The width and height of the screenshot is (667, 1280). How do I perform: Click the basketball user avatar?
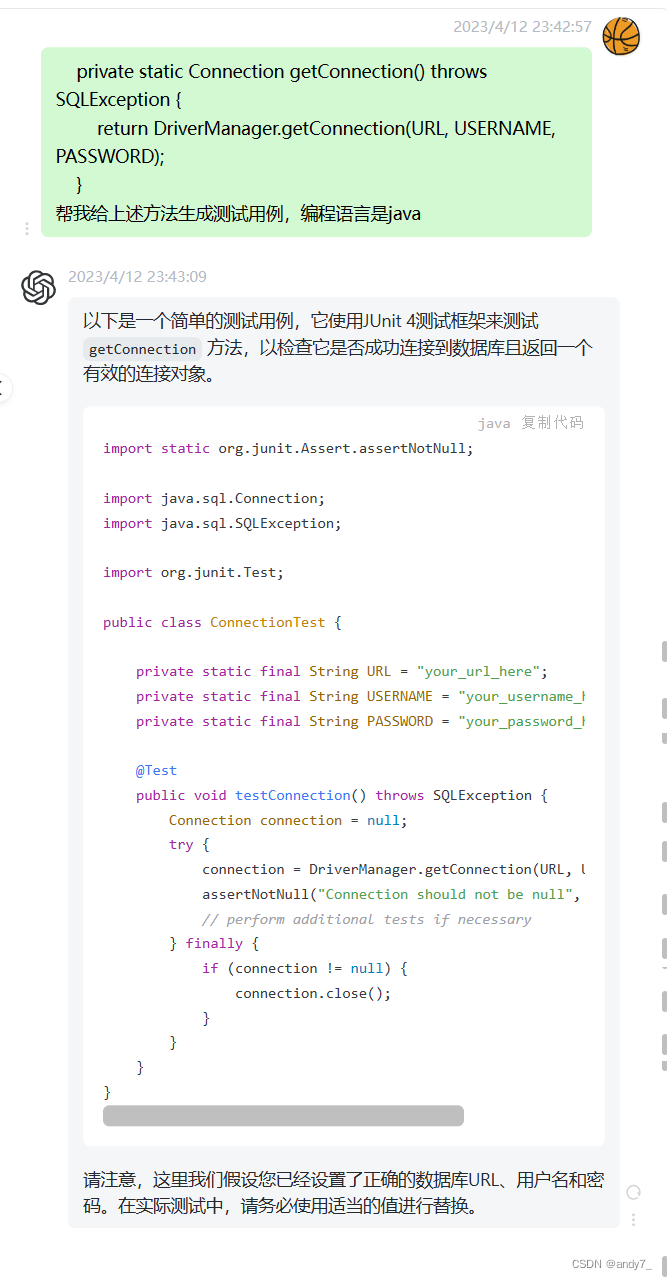click(x=621, y=36)
